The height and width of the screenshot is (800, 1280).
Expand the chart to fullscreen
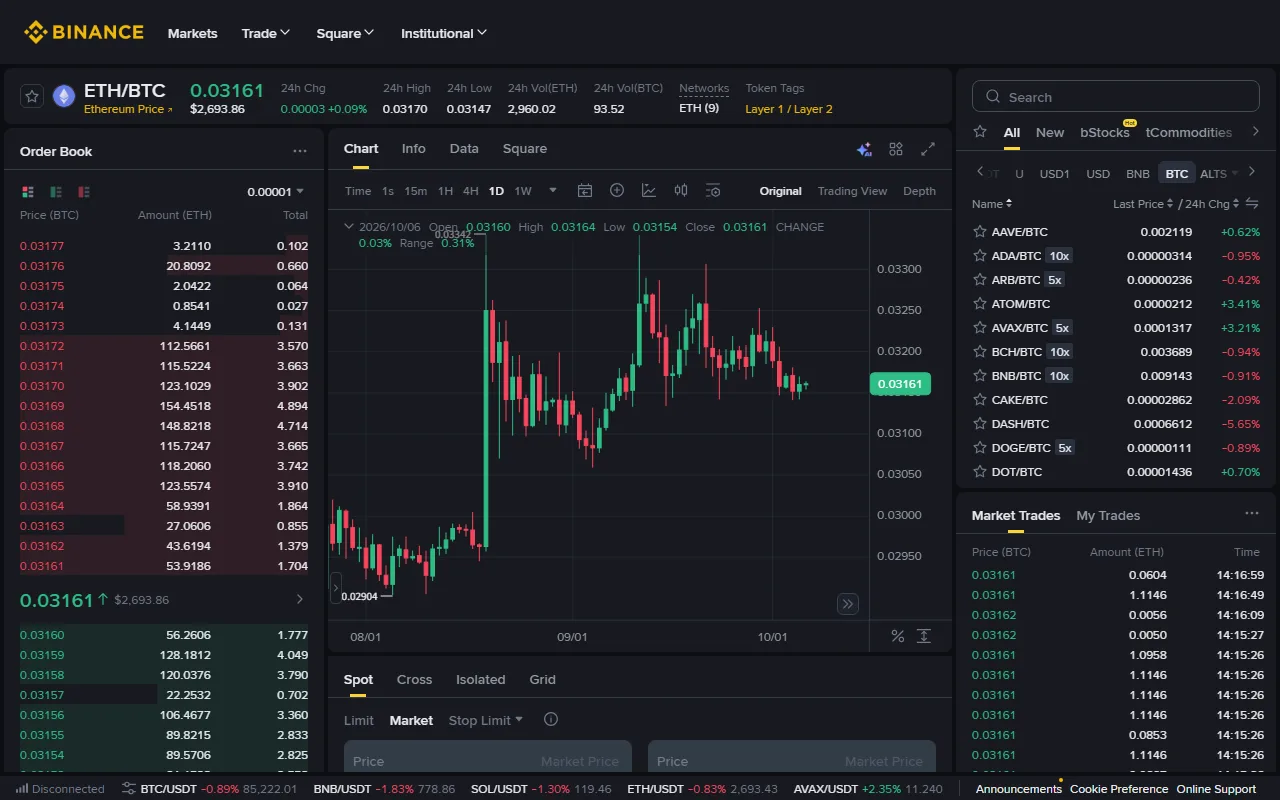point(928,149)
